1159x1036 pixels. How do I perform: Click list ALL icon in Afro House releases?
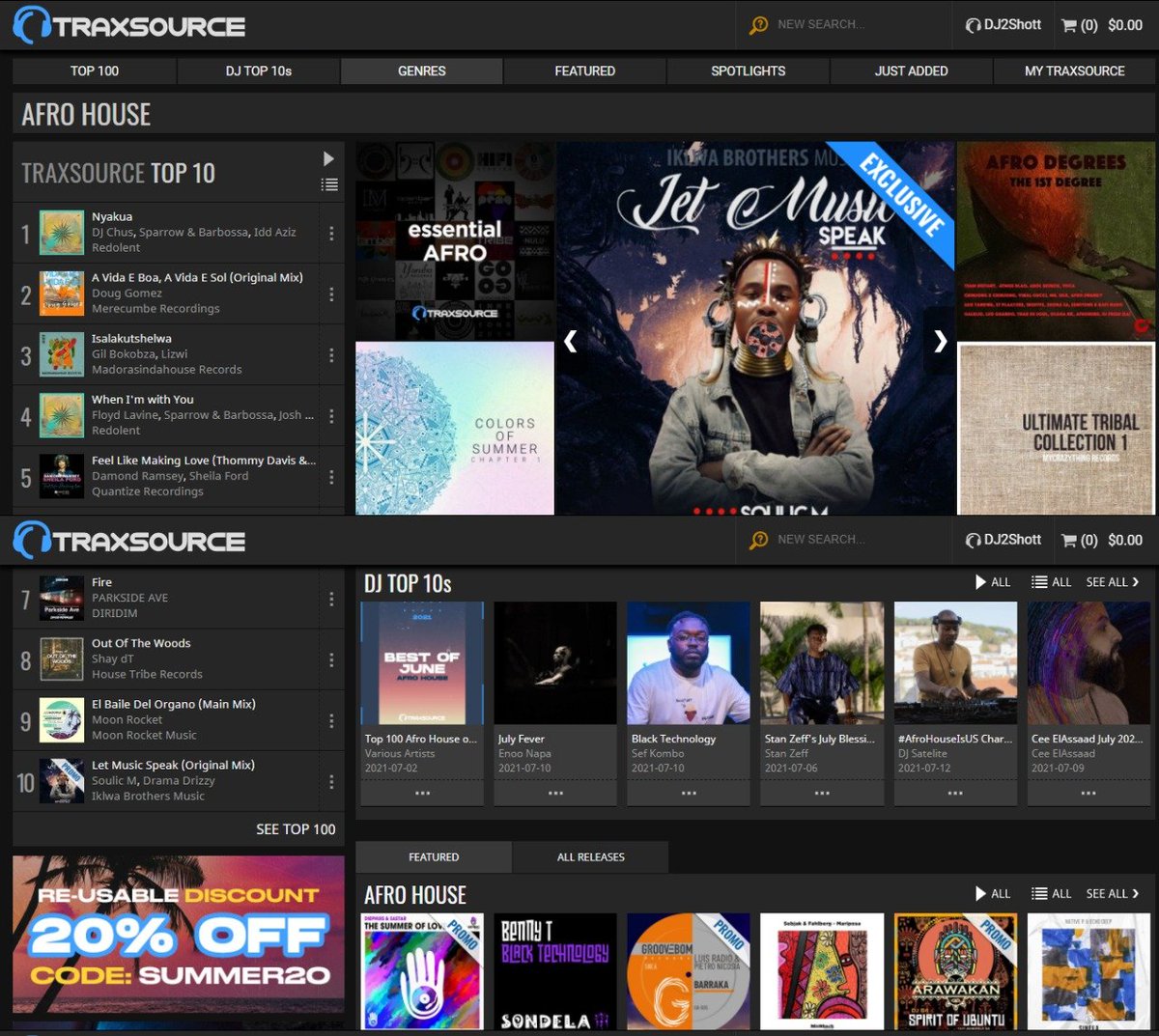[1052, 893]
